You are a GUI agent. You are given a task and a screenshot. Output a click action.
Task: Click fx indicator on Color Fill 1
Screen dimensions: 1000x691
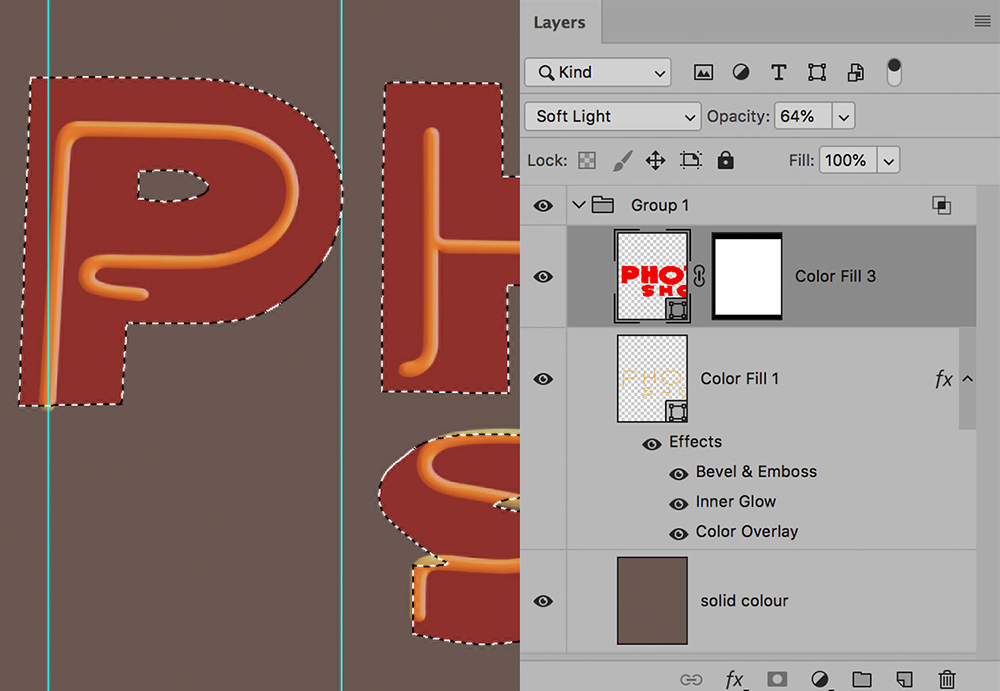(x=943, y=379)
